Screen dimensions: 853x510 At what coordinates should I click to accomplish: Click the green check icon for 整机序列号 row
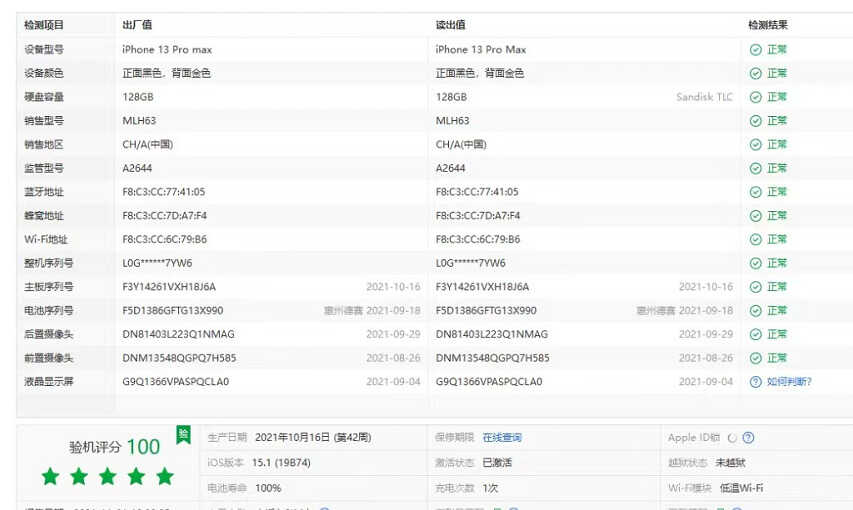click(756, 263)
